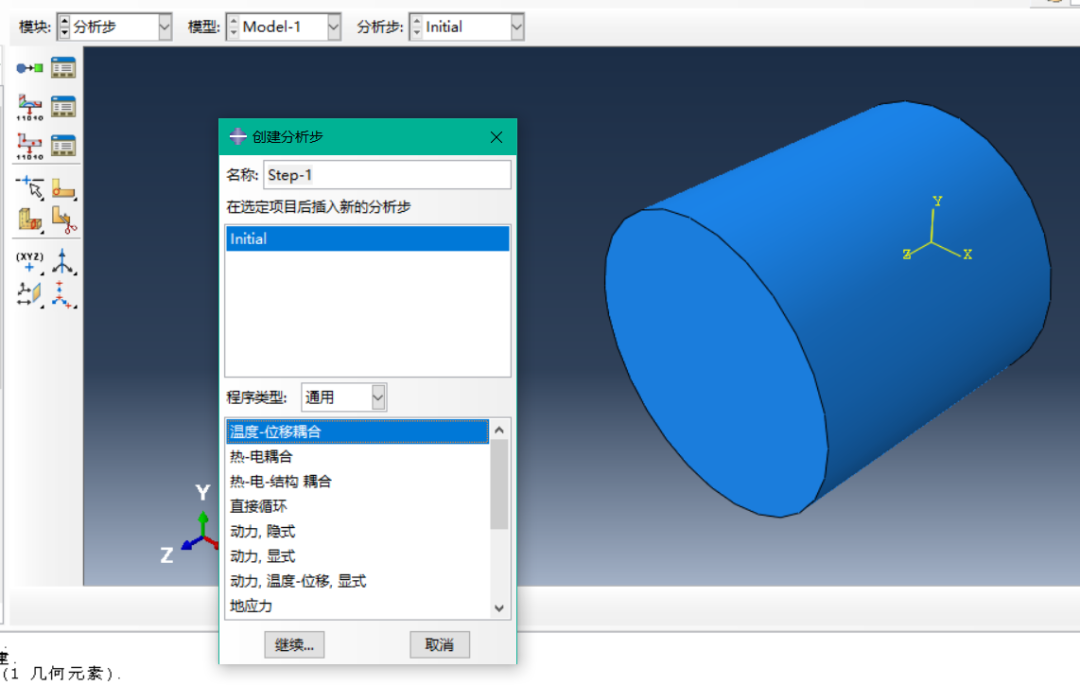Click the 继续... button
Viewport: 1080px width, 686px height.
(x=294, y=645)
